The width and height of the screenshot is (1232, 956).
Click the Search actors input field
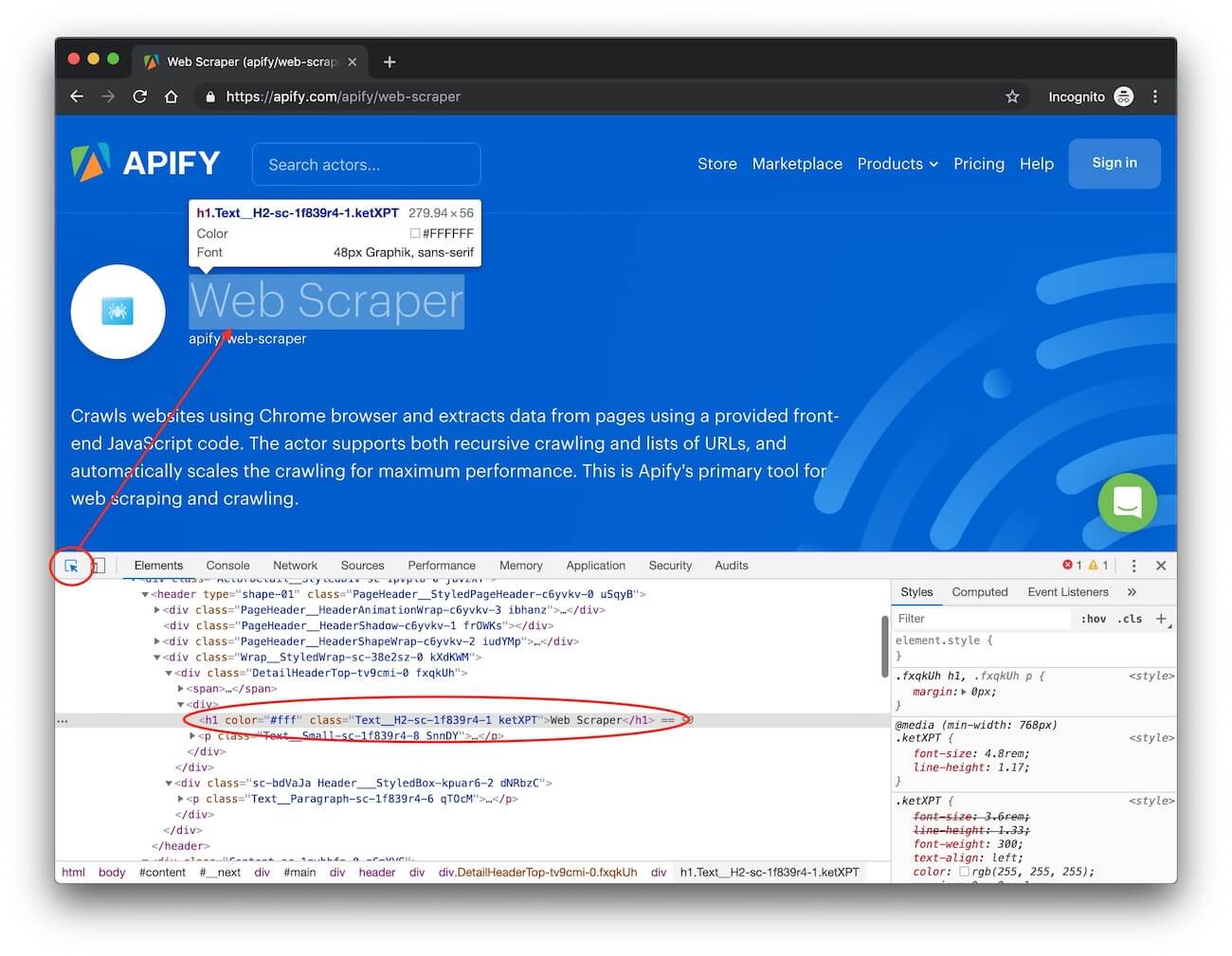click(366, 164)
